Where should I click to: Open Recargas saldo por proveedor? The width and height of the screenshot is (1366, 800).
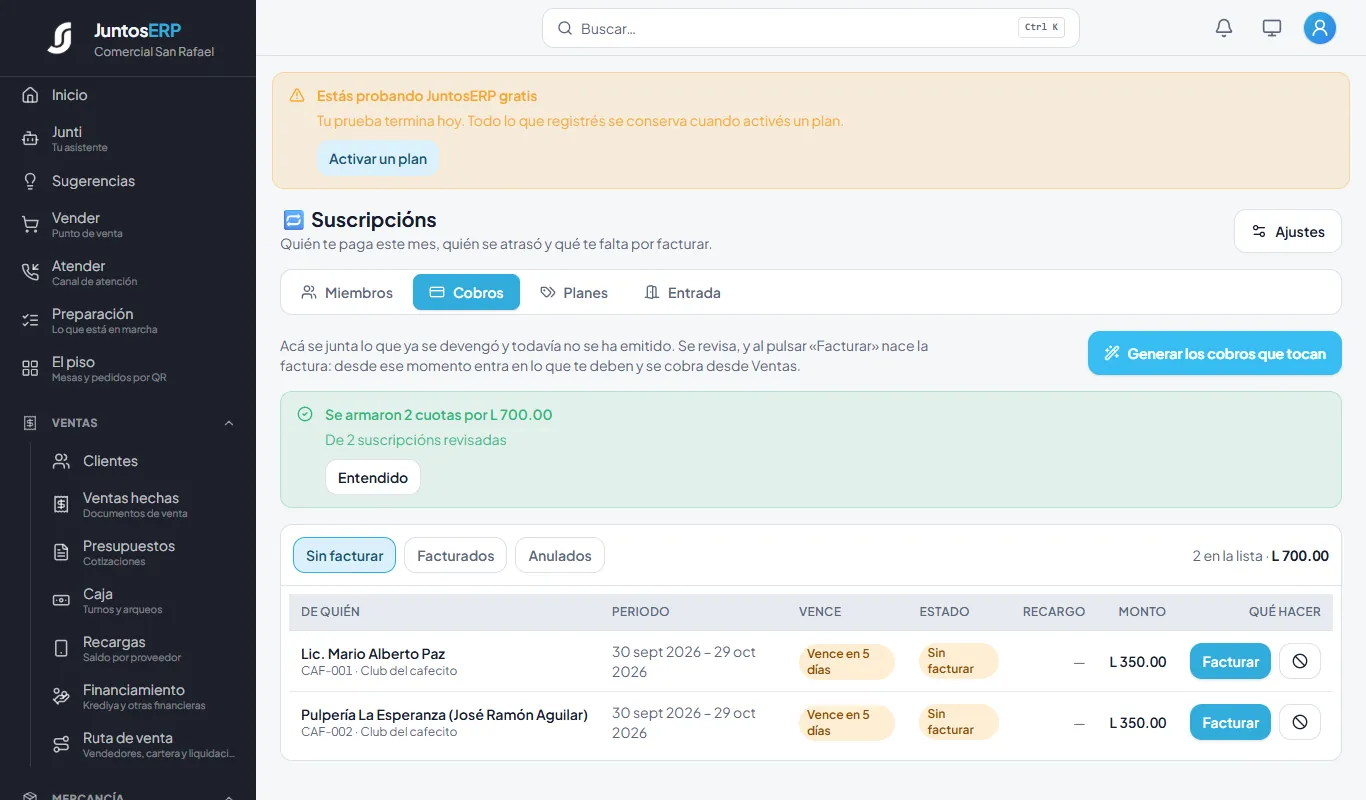pyautogui.click(x=144, y=648)
